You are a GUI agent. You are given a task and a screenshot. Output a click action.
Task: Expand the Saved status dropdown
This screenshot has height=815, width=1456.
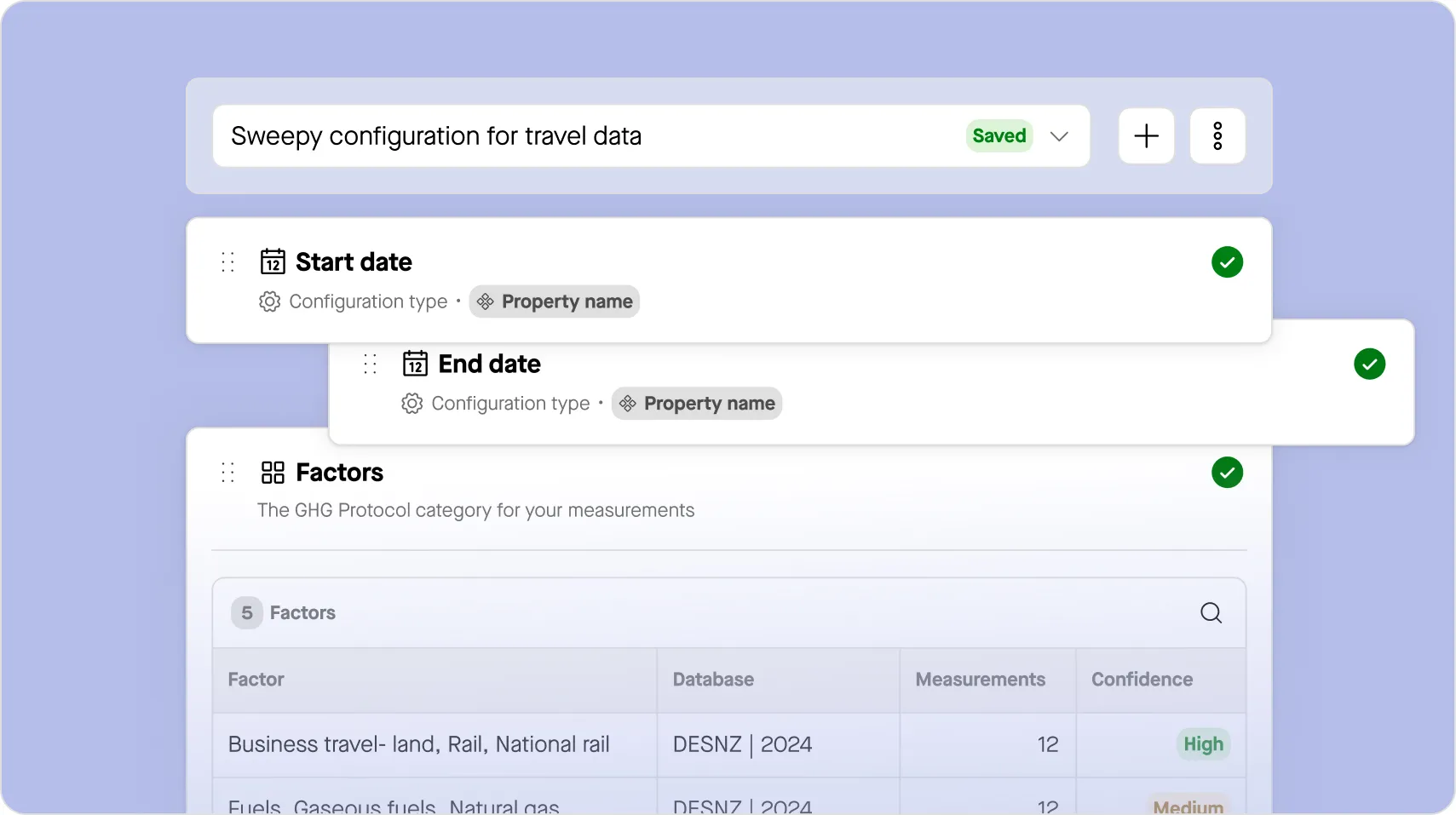click(1059, 136)
